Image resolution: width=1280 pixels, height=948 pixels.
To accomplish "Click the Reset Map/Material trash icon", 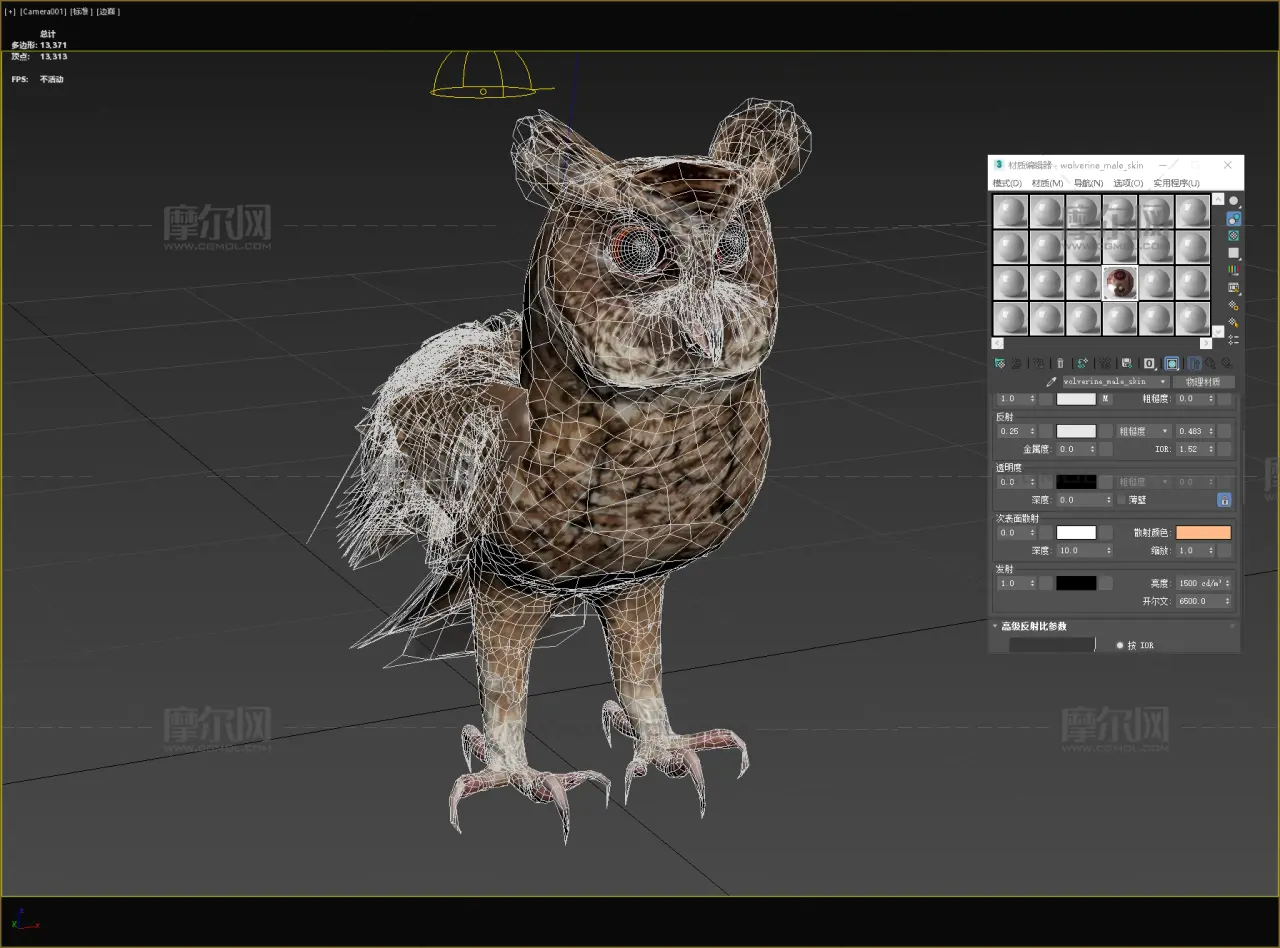I will (1060, 363).
